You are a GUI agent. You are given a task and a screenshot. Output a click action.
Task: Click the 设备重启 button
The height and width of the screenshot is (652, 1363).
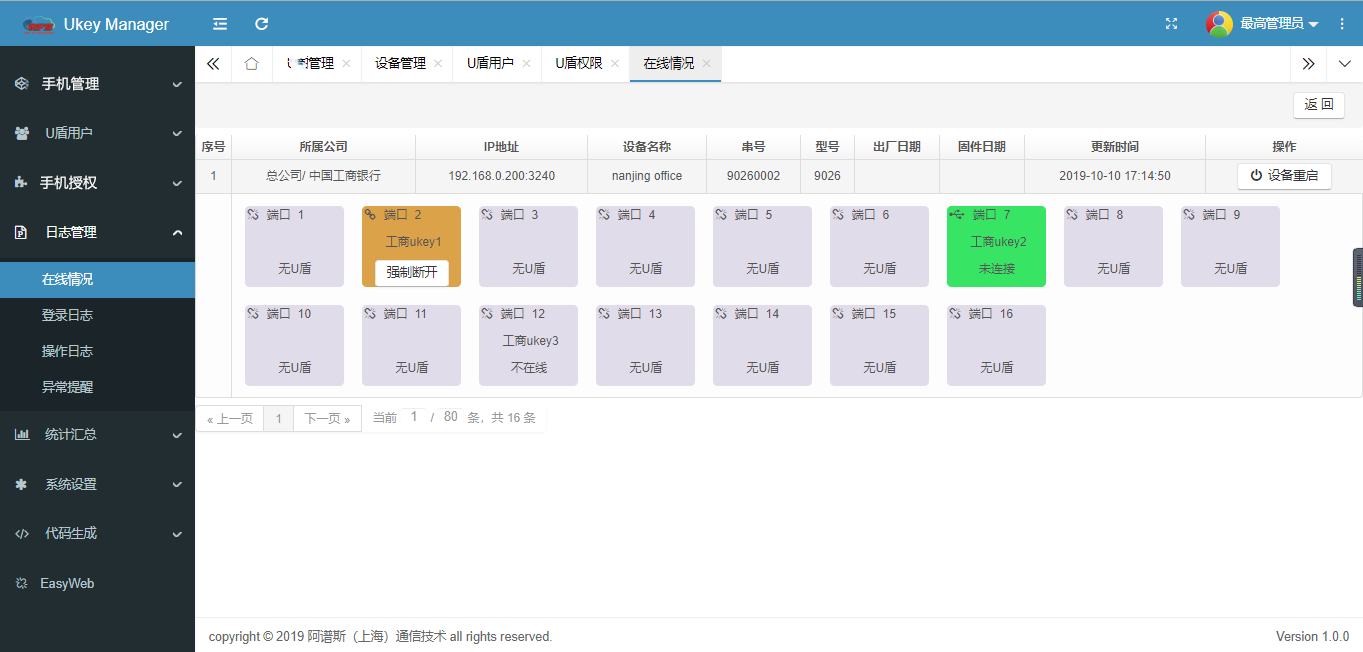pyautogui.click(x=1284, y=176)
